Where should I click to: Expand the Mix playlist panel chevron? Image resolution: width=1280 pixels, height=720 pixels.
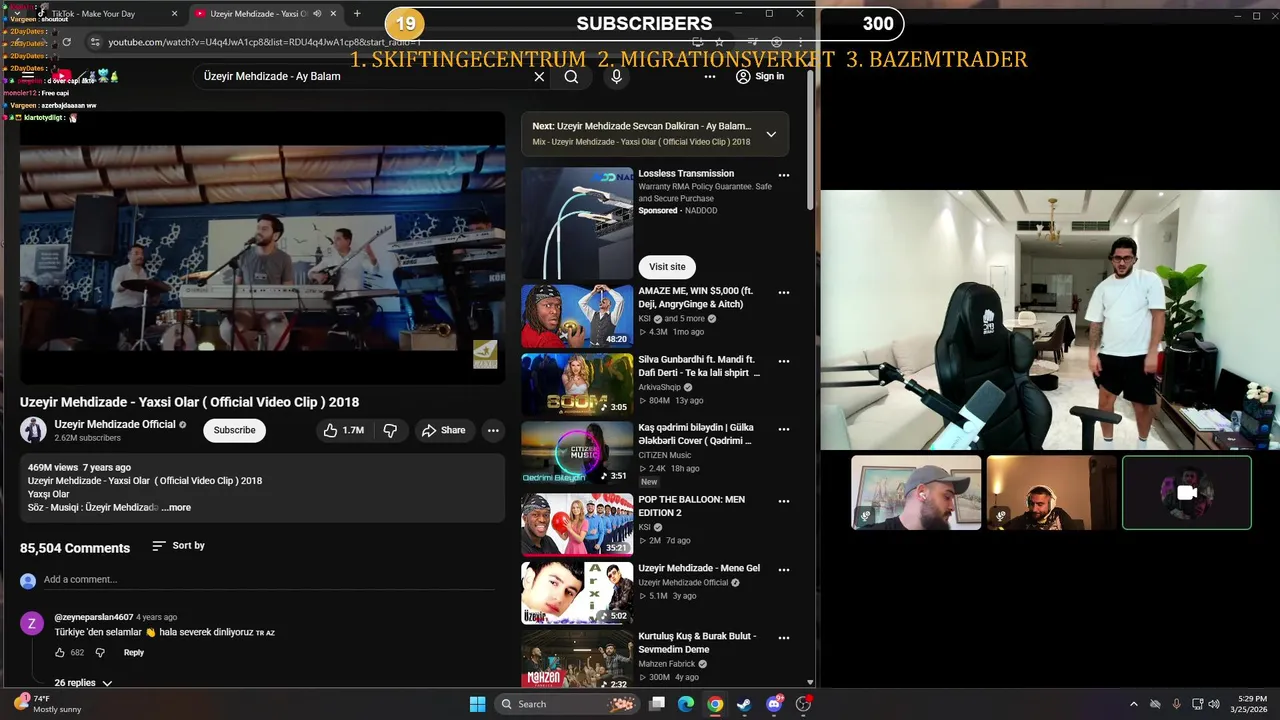[771, 134]
